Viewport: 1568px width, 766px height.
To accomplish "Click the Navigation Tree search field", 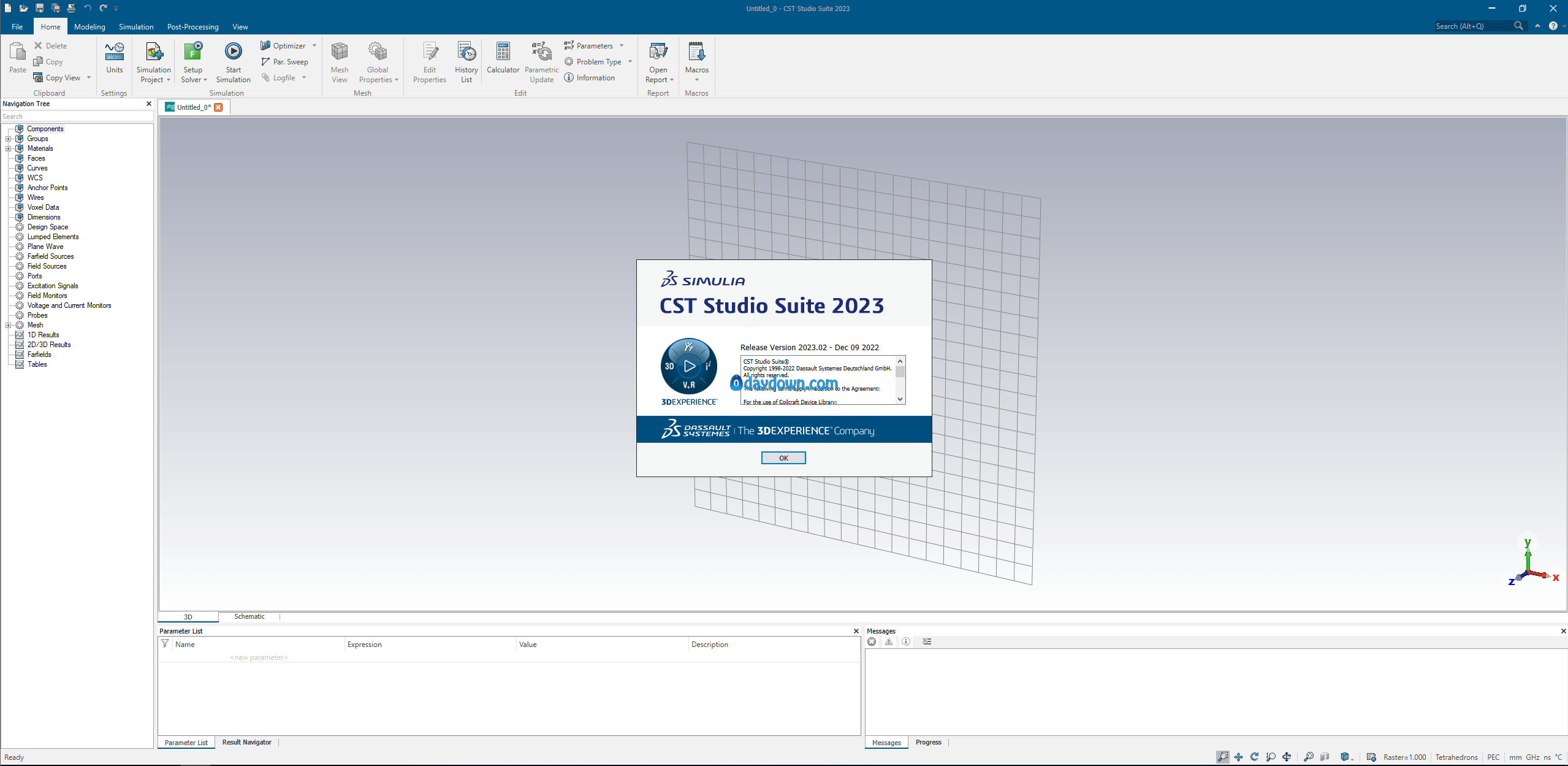I will 77,116.
